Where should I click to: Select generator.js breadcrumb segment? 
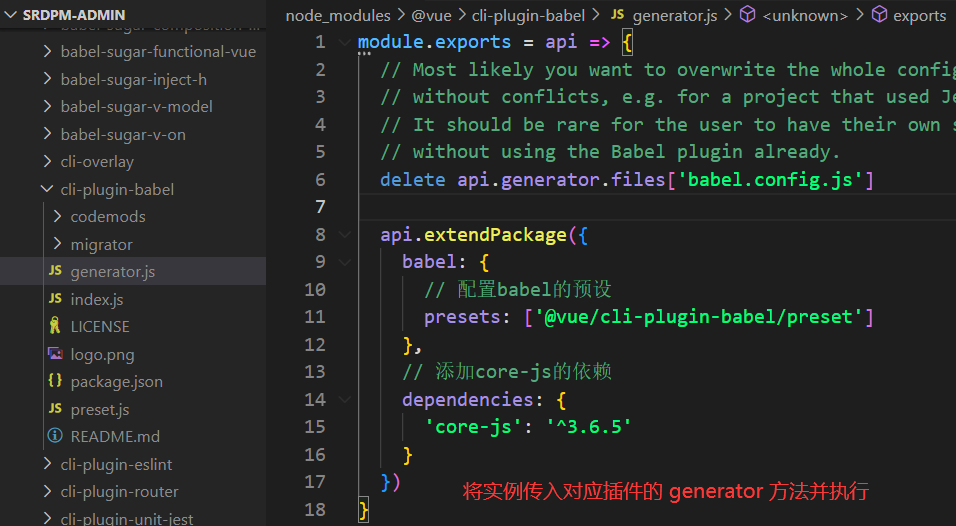pos(675,15)
